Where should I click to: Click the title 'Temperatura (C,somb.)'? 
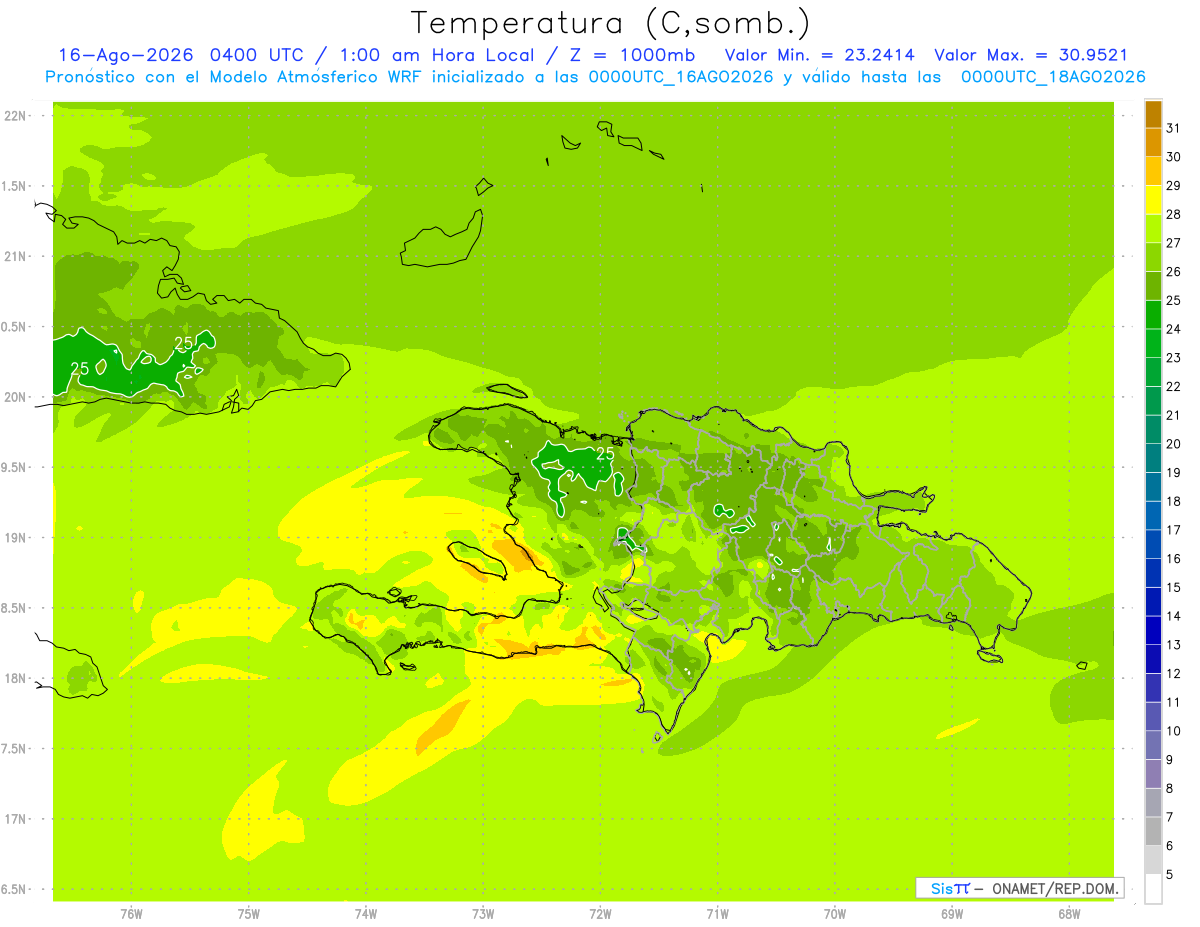tap(609, 22)
